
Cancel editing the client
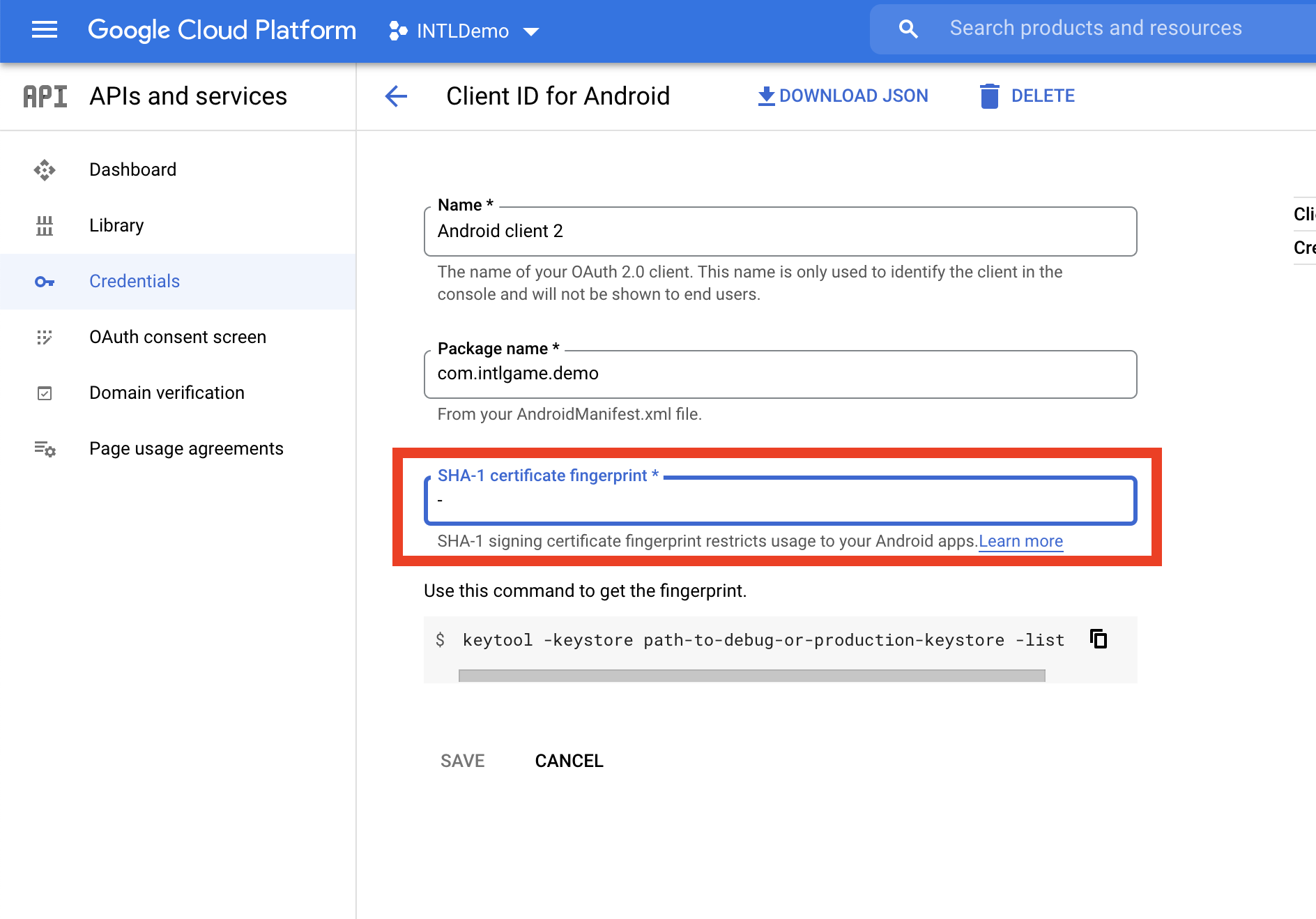pyautogui.click(x=569, y=760)
